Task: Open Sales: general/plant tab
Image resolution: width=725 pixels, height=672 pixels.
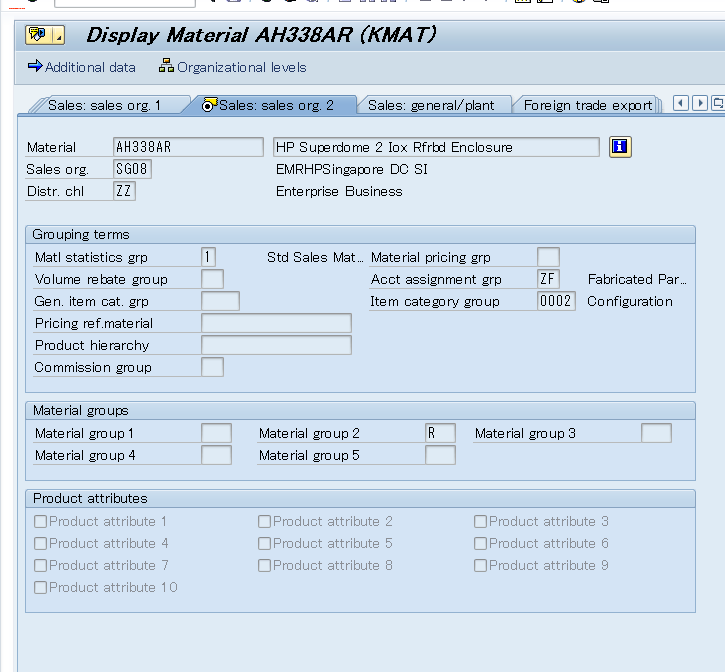Action: [431, 105]
